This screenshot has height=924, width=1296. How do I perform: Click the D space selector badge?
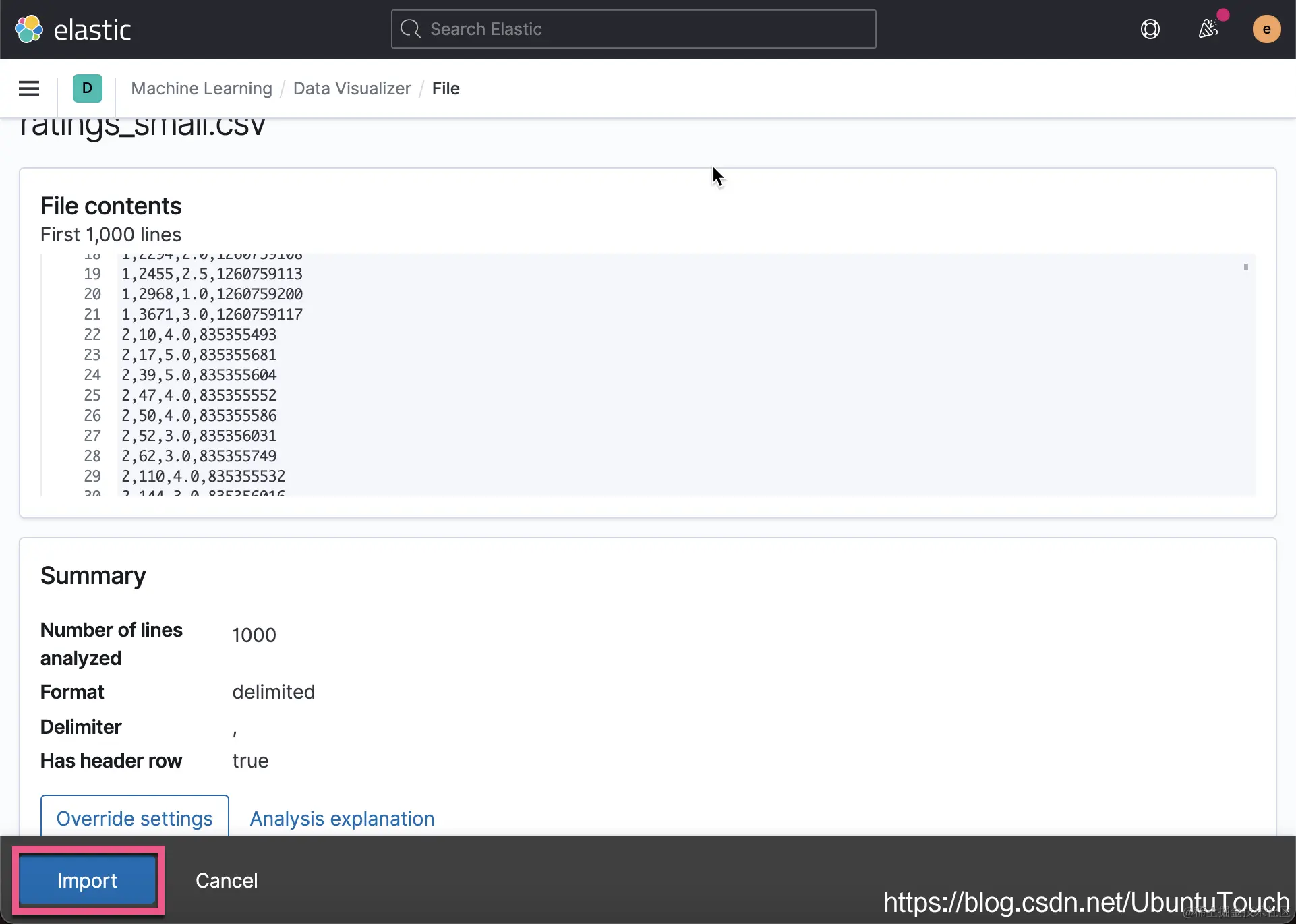(87, 88)
